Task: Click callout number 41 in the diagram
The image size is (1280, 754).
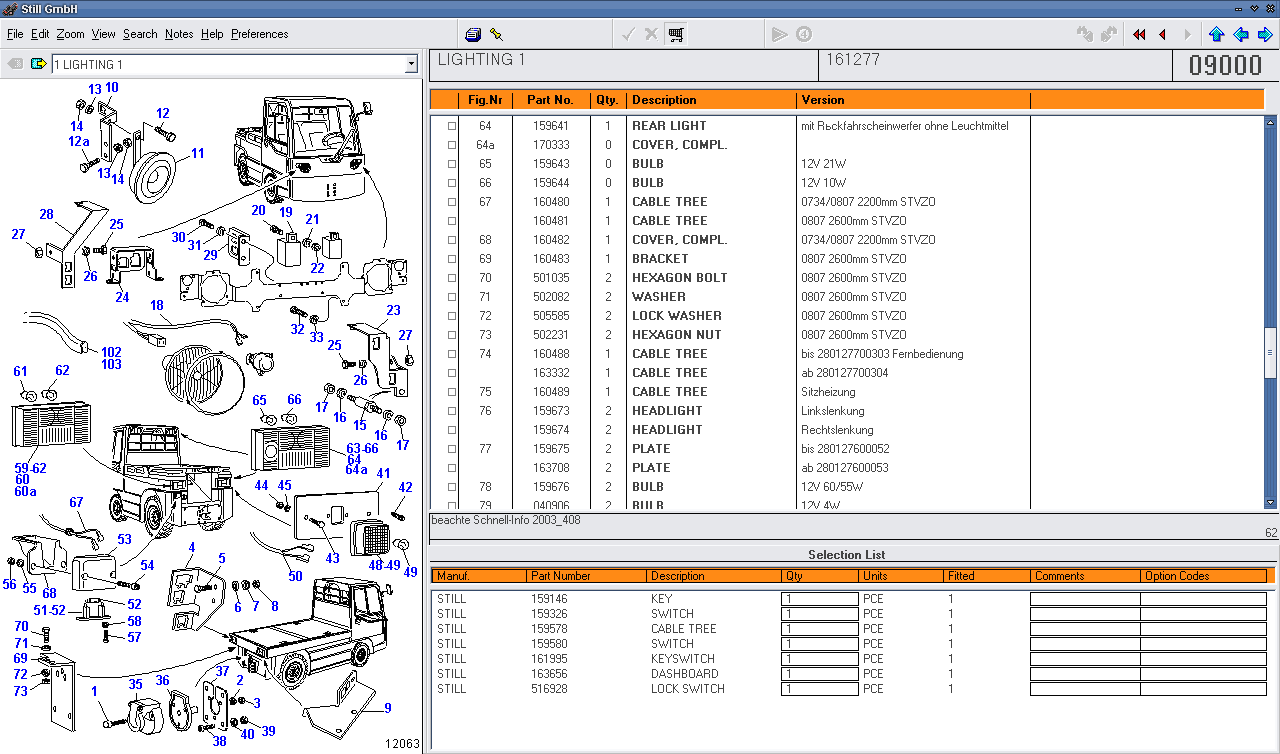Action: pyautogui.click(x=383, y=473)
